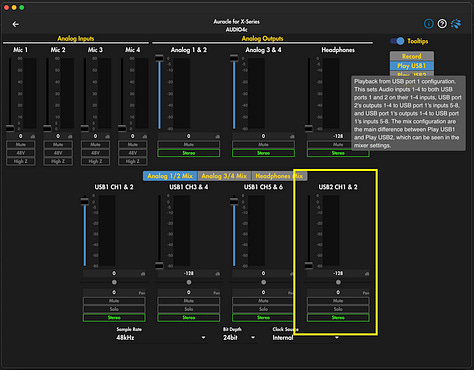Switch to Analog 3/4 Mix tab
Viewport: 474px width, 370px height.
[224, 176]
